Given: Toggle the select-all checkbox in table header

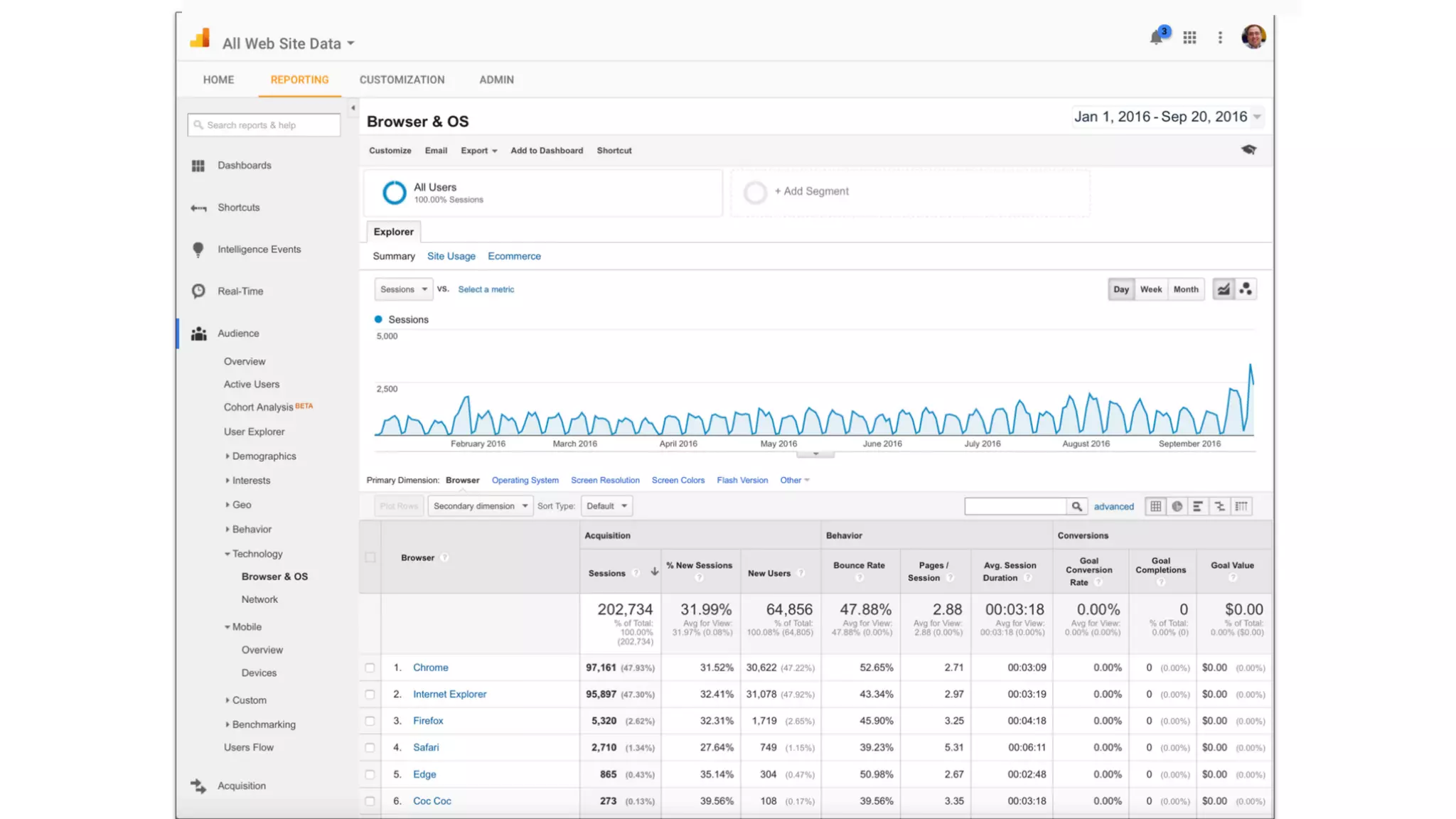Looking at the screenshot, I should [370, 557].
